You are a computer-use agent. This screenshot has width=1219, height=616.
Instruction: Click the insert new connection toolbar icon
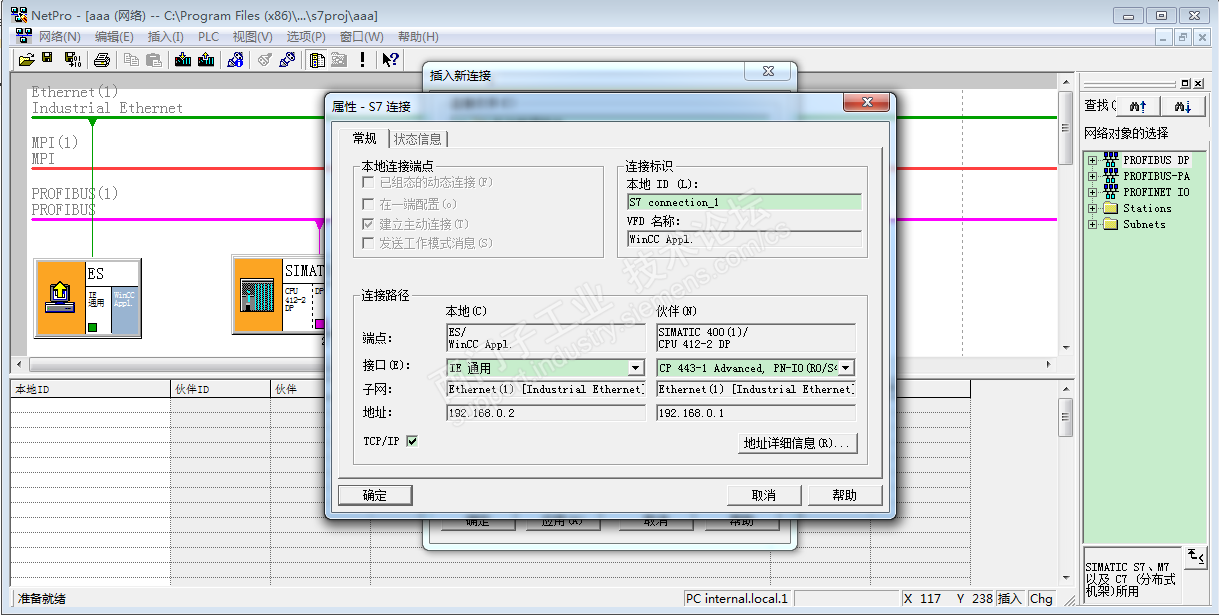(x=288, y=60)
